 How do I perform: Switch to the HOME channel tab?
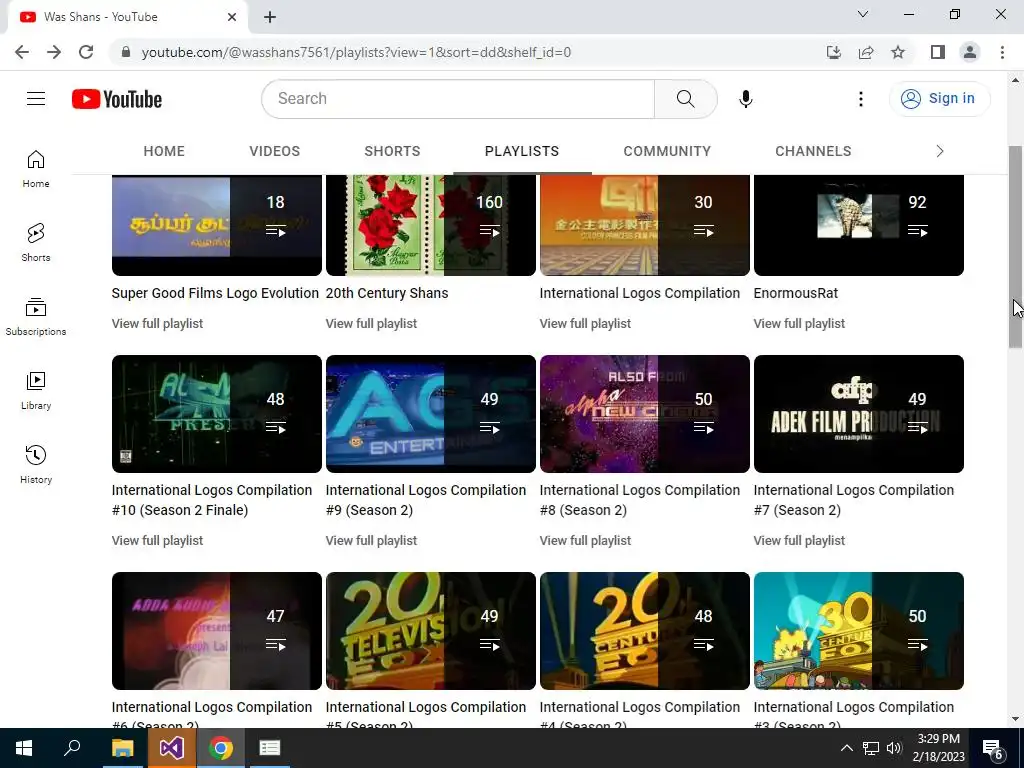tap(164, 152)
